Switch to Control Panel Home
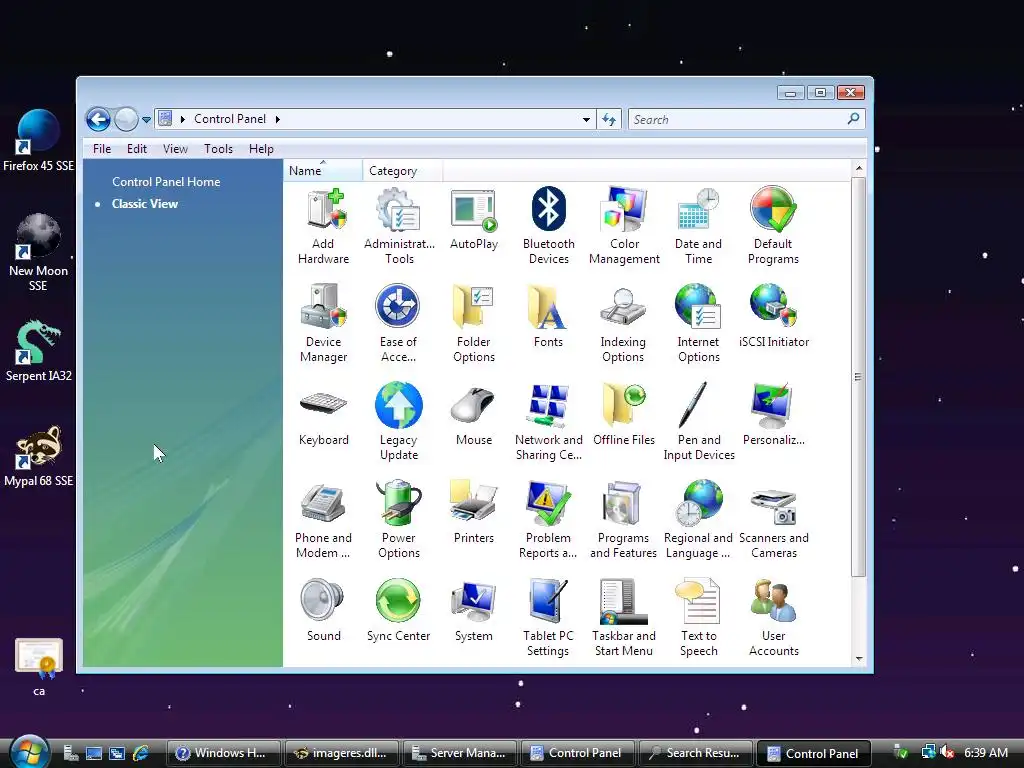The image size is (1024, 768). pyautogui.click(x=166, y=182)
